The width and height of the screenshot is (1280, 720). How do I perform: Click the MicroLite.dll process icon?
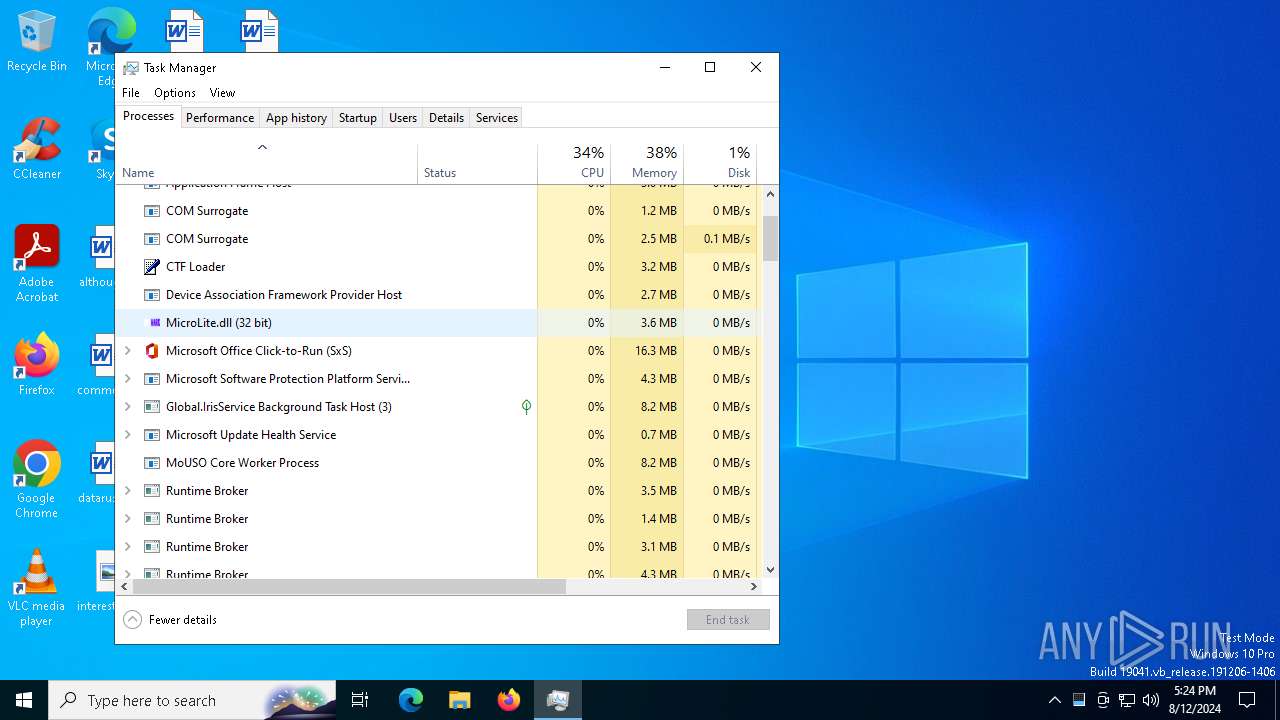(154, 323)
